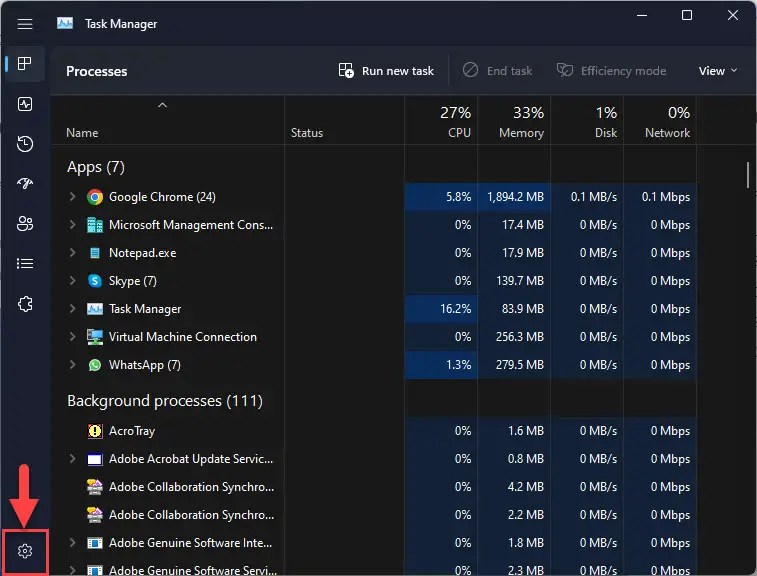Click the Task Manager row icon
Viewport: 757px width, 576px height.
point(95,309)
